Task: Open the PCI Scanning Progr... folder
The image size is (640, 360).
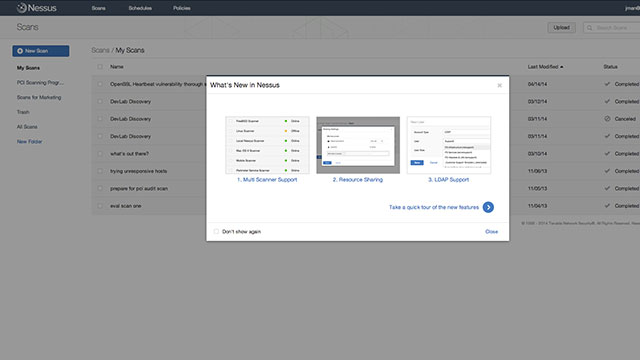Action: (x=40, y=82)
